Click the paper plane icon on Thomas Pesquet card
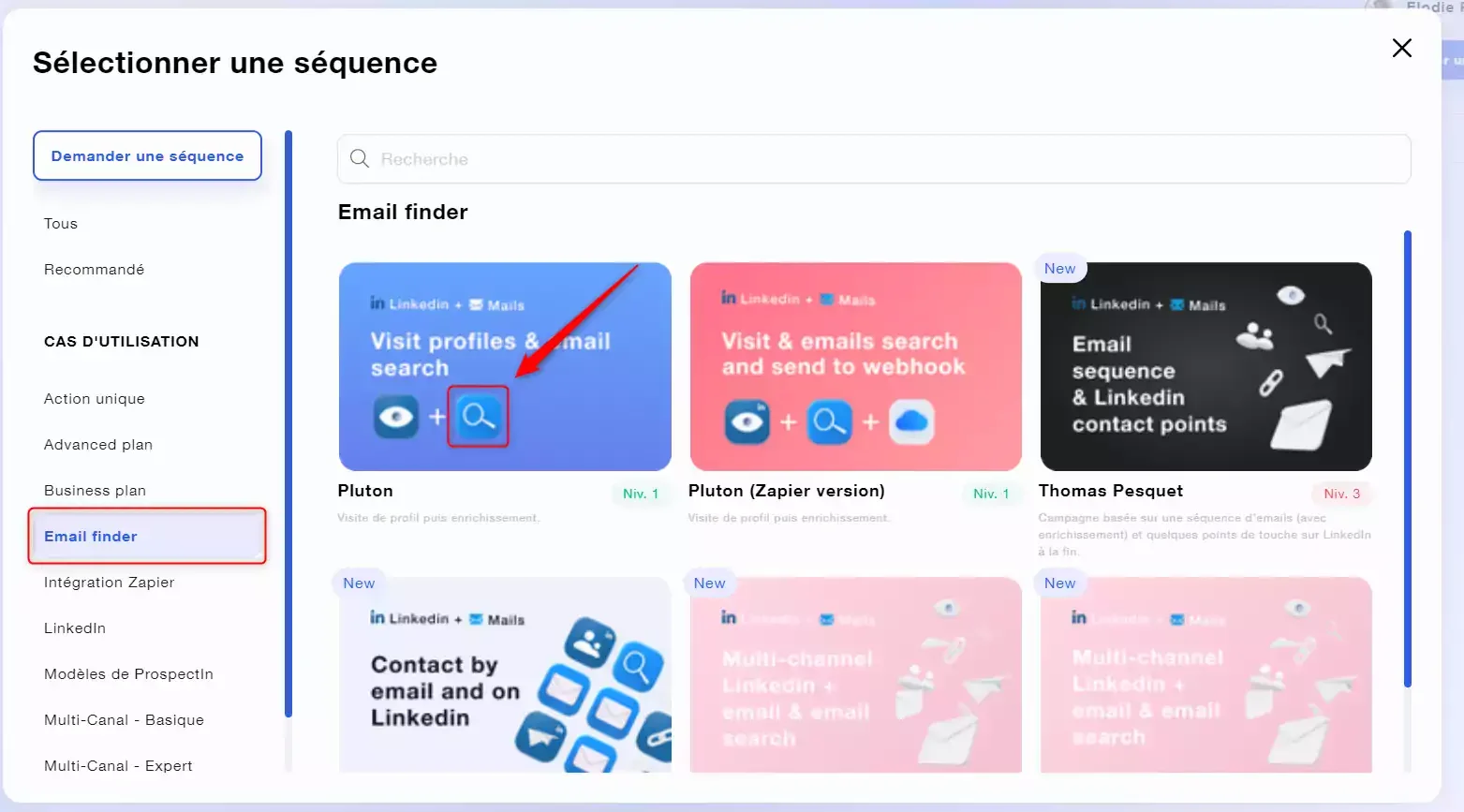The image size is (1464, 812). 1328,362
